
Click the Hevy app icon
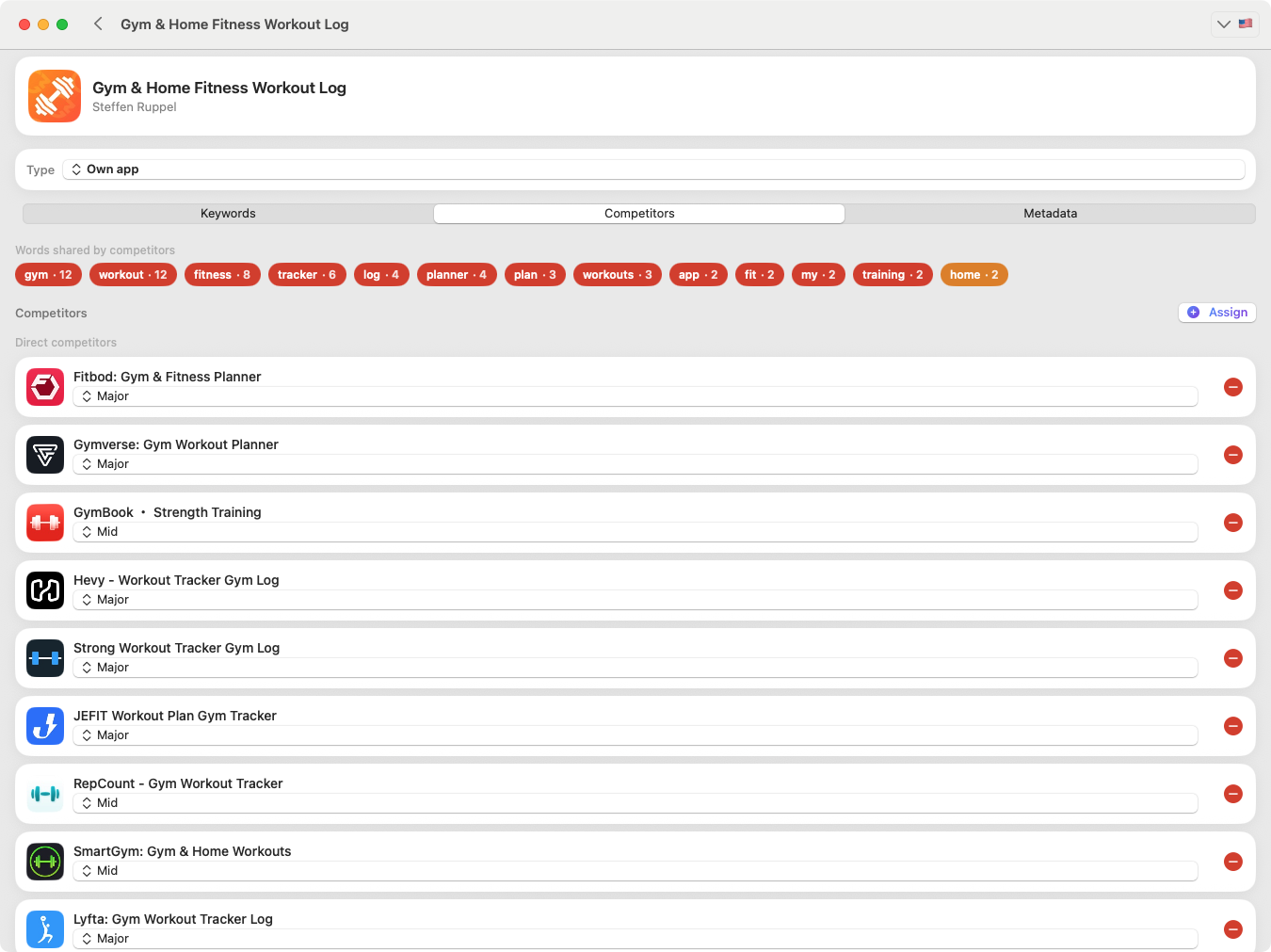pos(45,590)
